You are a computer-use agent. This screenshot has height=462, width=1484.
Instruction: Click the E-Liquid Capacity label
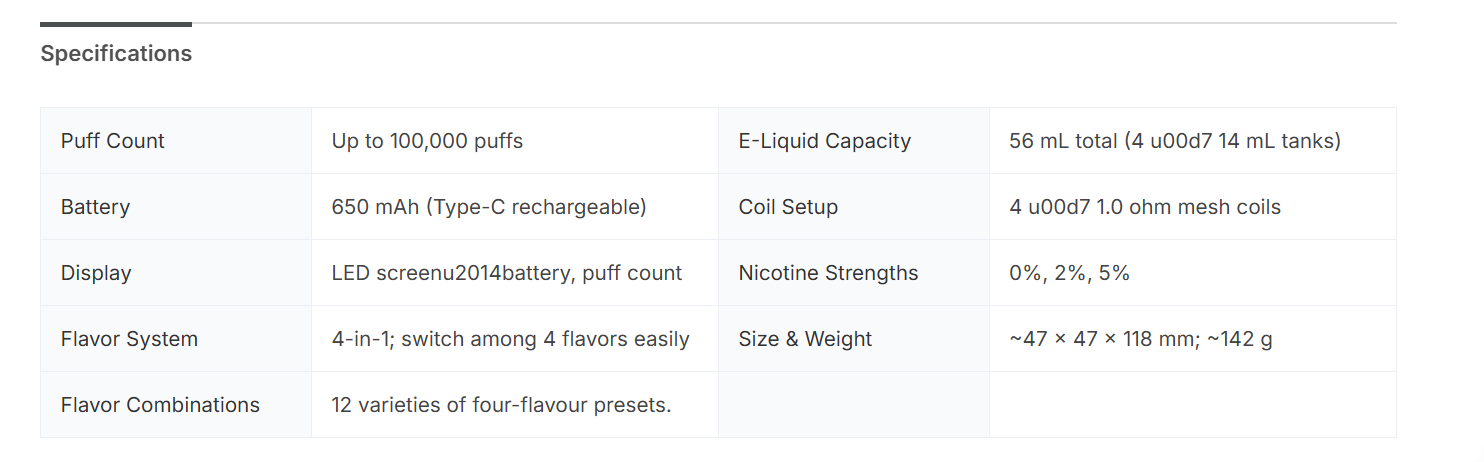pyautogui.click(x=825, y=141)
